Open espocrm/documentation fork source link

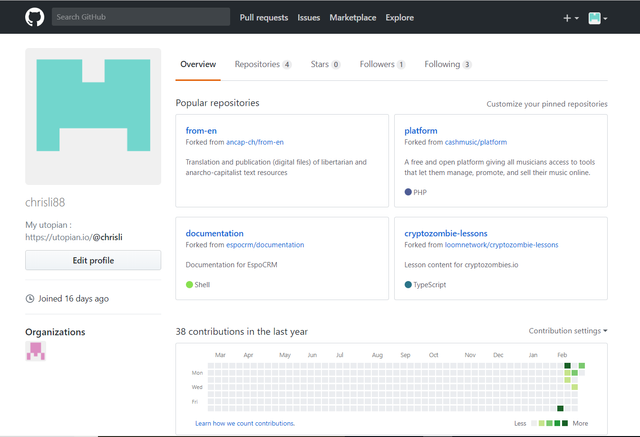click(x=265, y=245)
